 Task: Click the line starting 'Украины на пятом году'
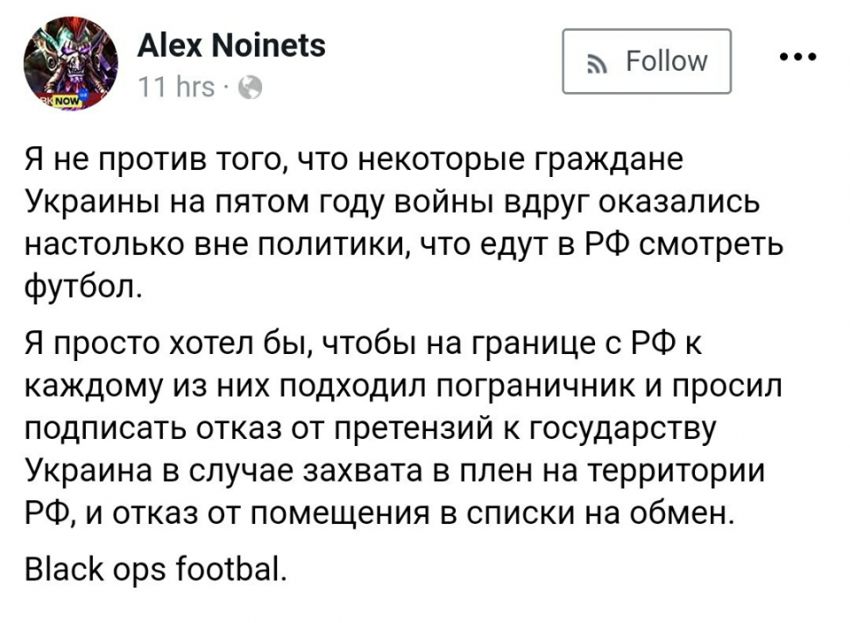point(392,202)
